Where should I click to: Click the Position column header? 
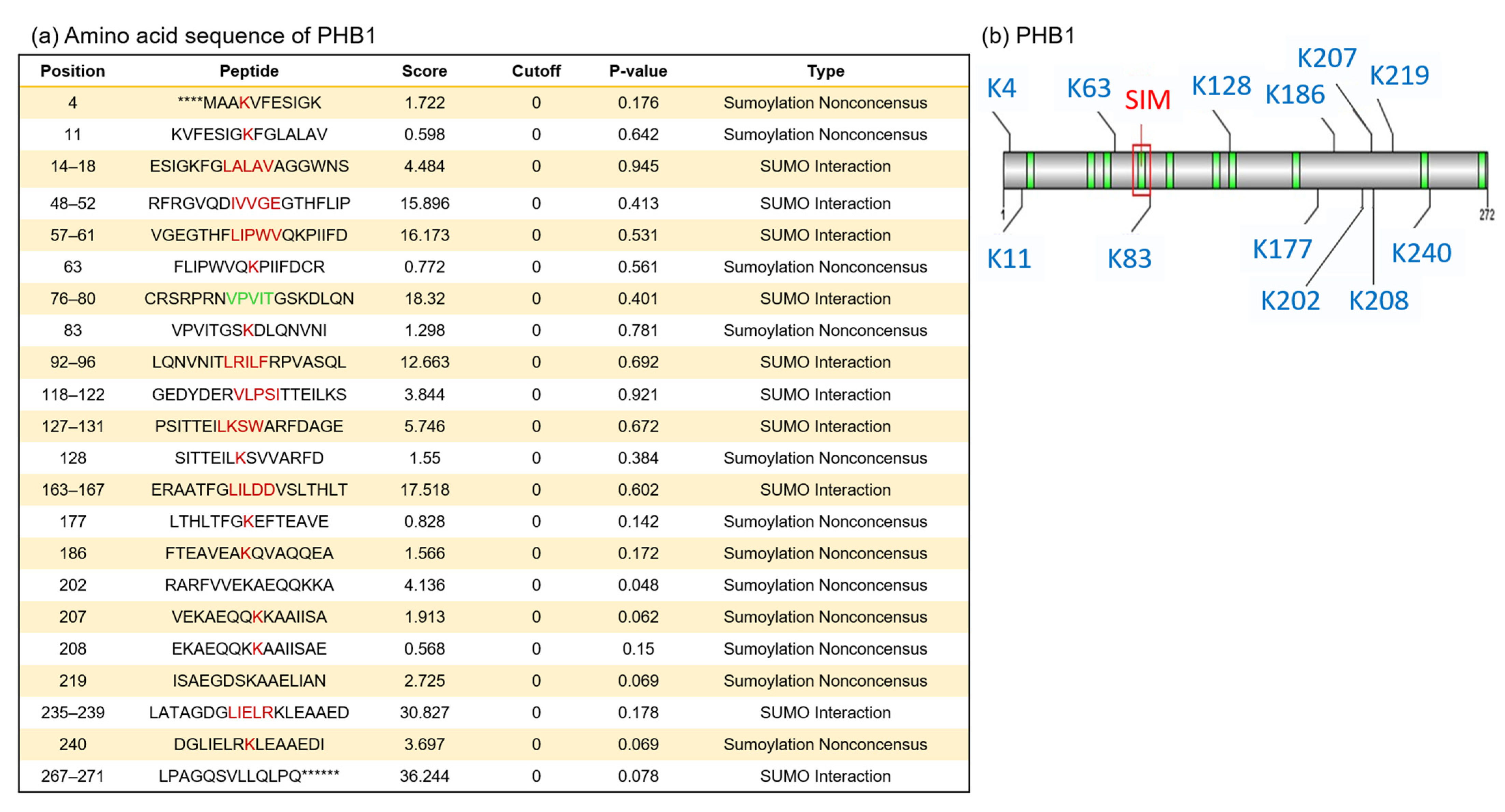coord(72,71)
